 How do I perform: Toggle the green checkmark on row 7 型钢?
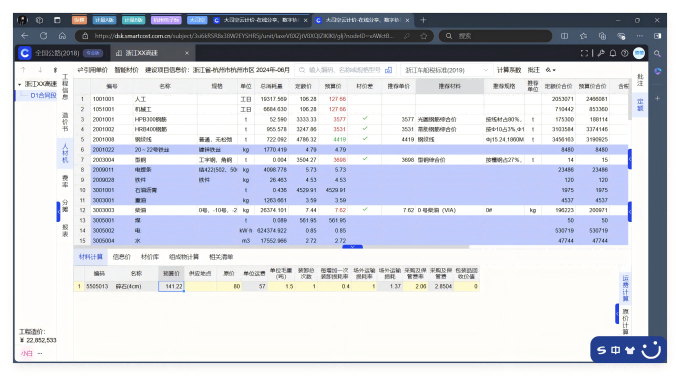coord(365,159)
